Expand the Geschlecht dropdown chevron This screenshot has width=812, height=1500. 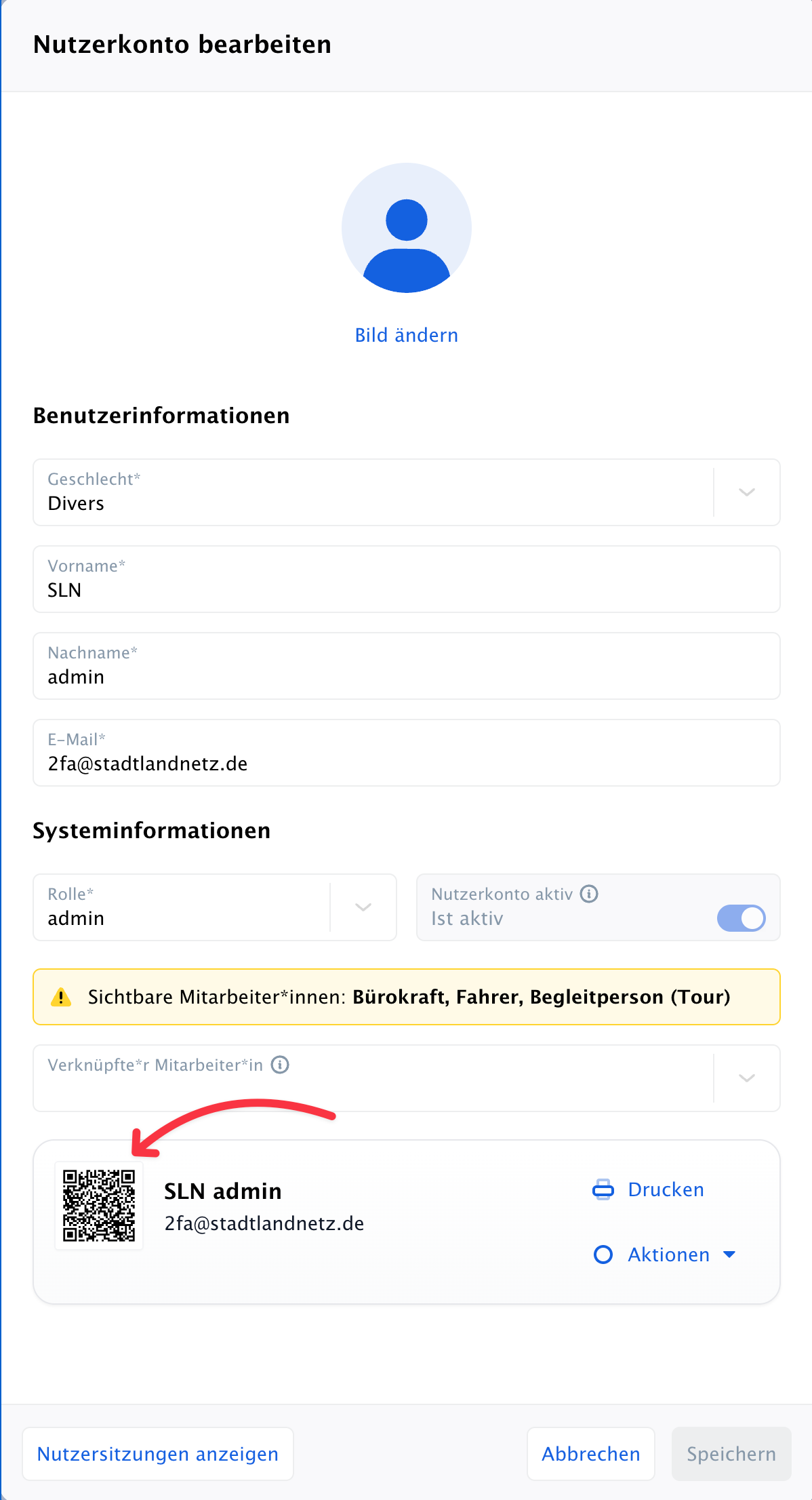747,492
